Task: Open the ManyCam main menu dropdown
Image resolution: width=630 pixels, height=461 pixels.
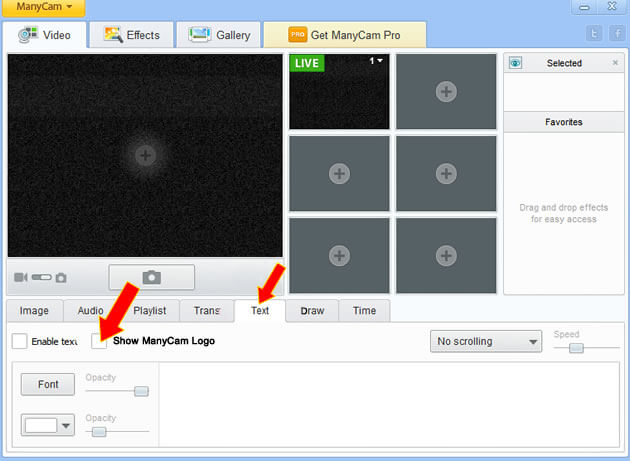Action: tap(44, 7)
